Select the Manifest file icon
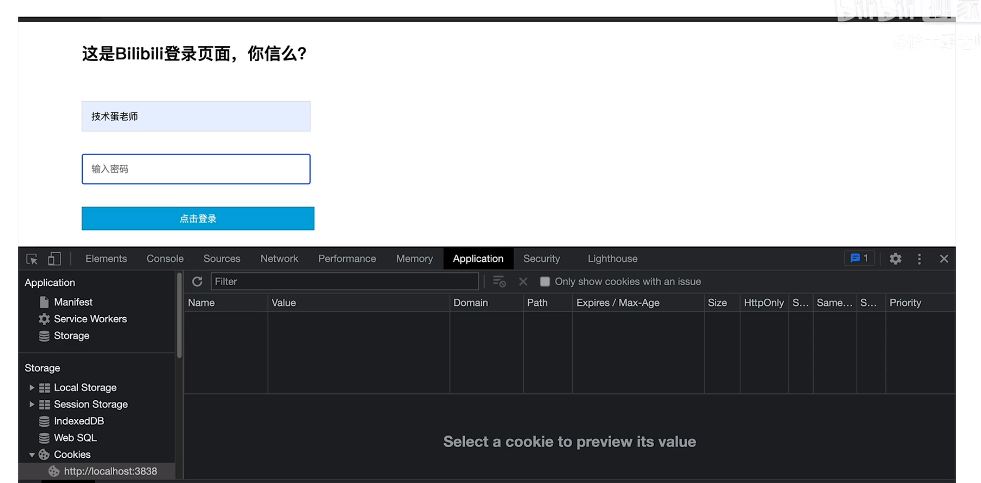 click(x=44, y=302)
